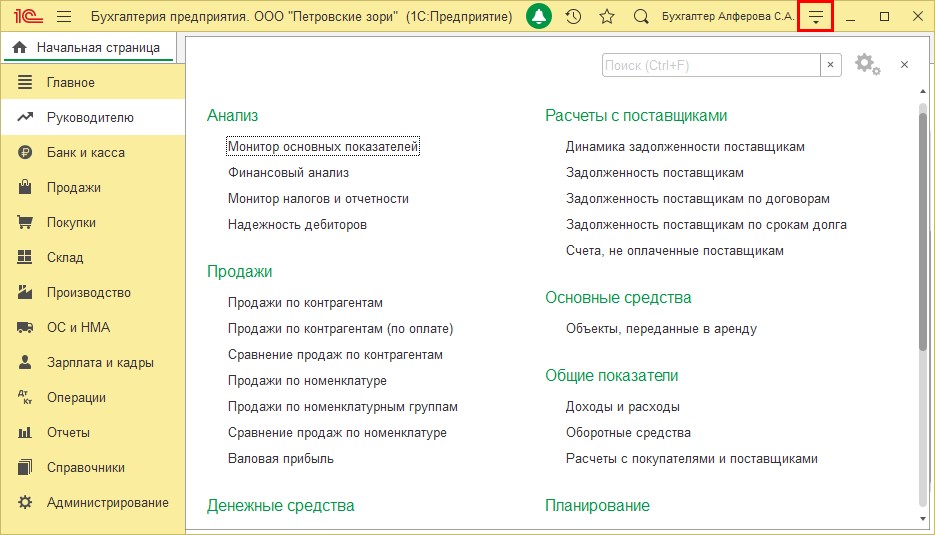Open the Зарплата и кадры section
Image resolution: width=935 pixels, height=535 pixels.
point(100,363)
